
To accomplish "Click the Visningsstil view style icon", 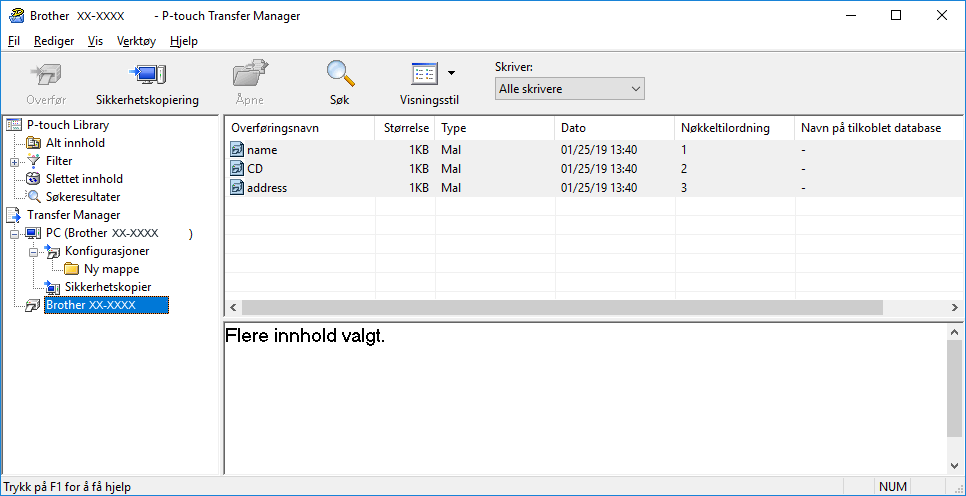I will [x=424, y=75].
